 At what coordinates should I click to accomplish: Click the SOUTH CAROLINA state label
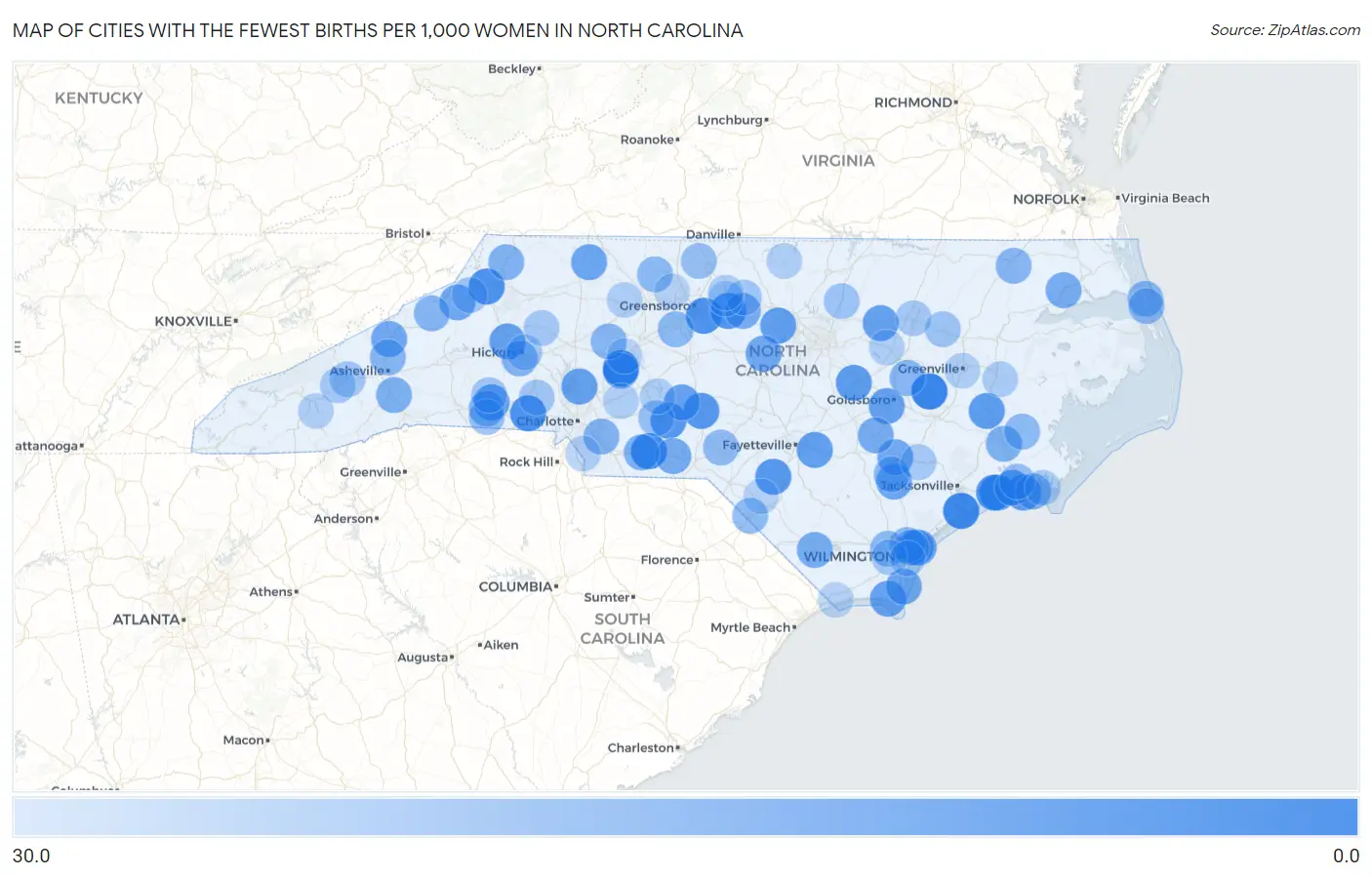tap(623, 629)
